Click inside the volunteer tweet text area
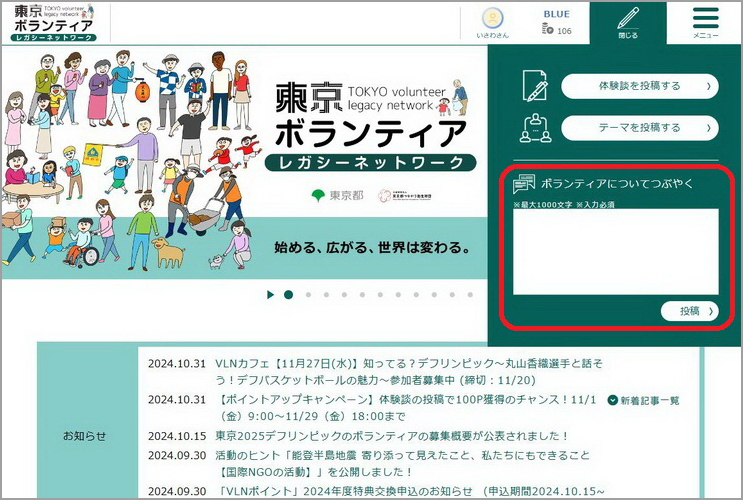This screenshot has width=743, height=500. [x=615, y=252]
